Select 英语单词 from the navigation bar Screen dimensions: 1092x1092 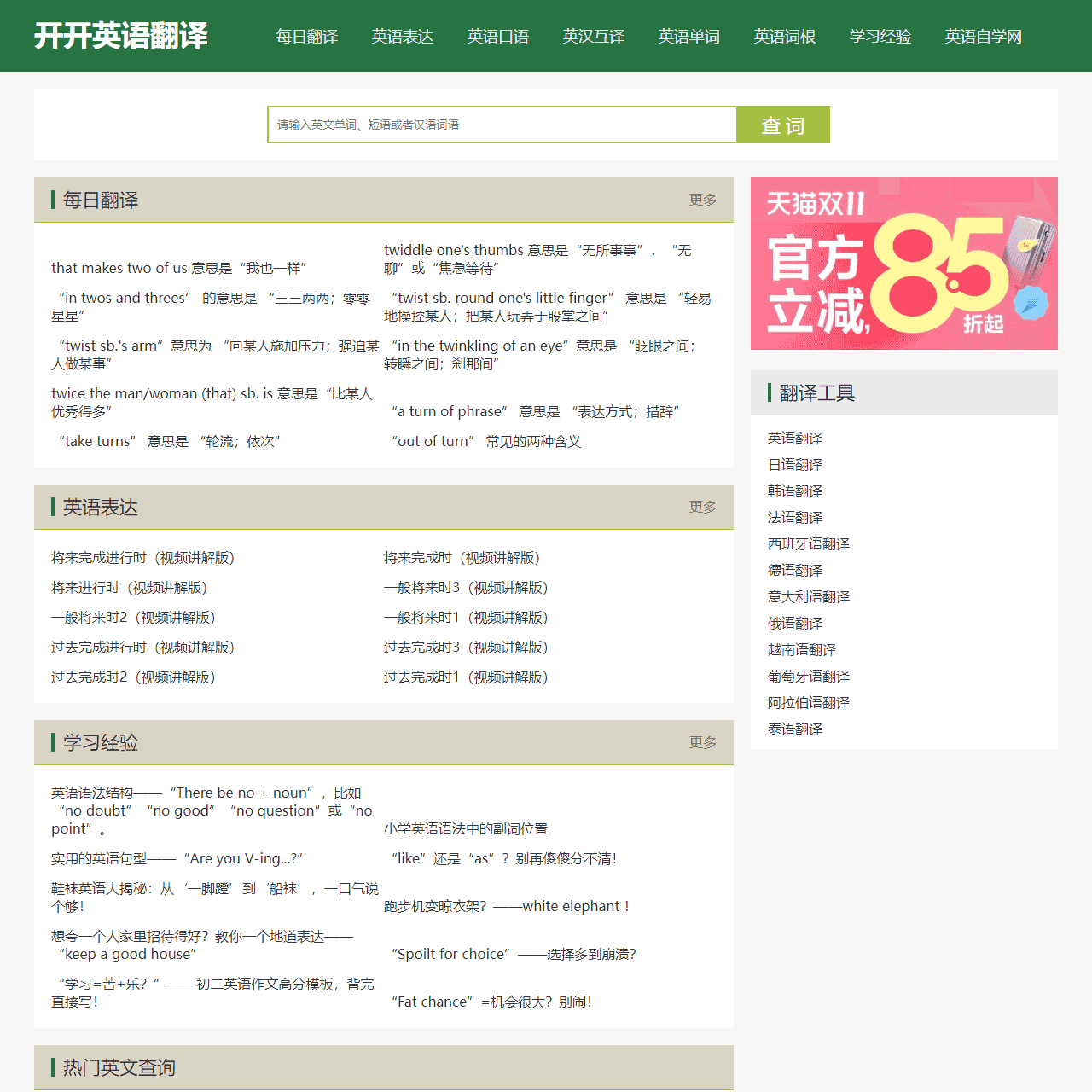coord(689,37)
